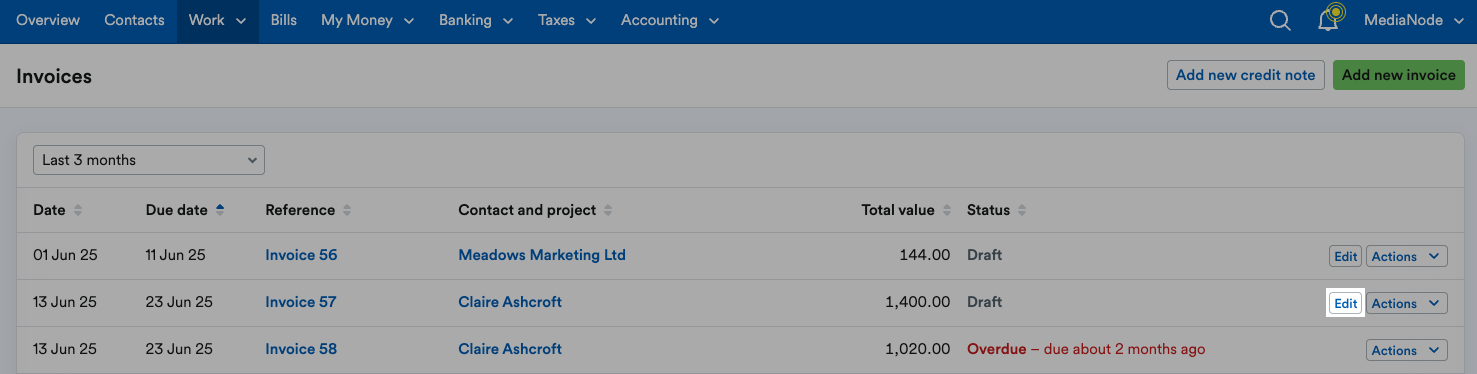
Task: Open the Invoice 56 link
Action: click(301, 255)
